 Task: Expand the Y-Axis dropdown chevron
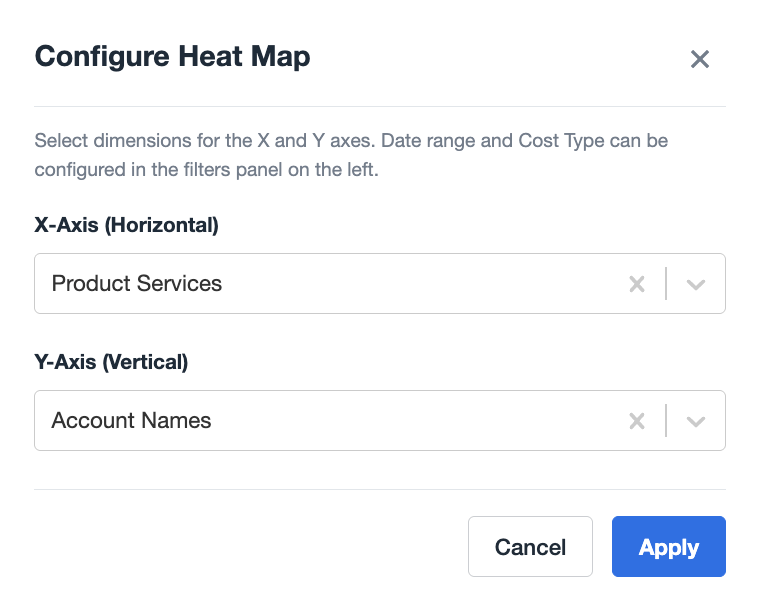coord(696,421)
